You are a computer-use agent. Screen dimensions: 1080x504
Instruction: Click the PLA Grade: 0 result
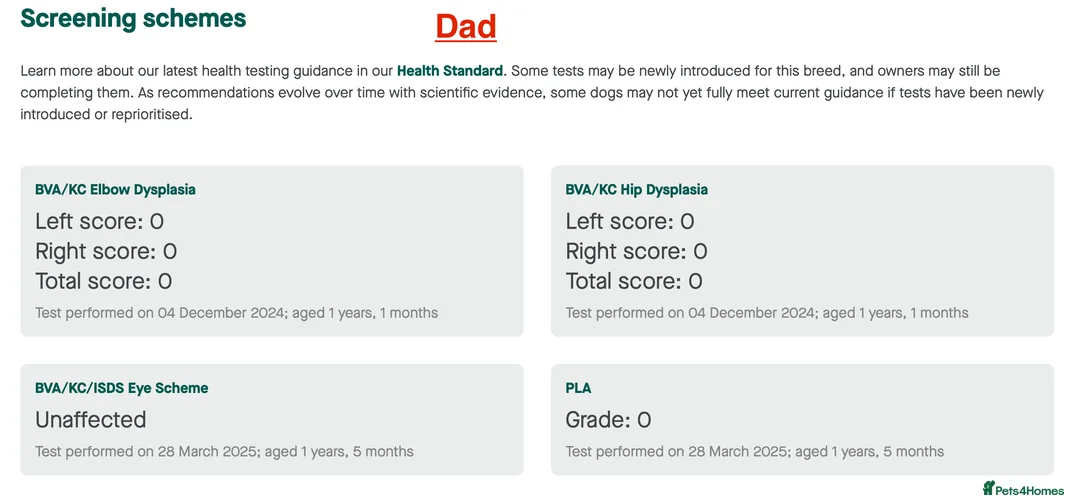[x=608, y=419]
